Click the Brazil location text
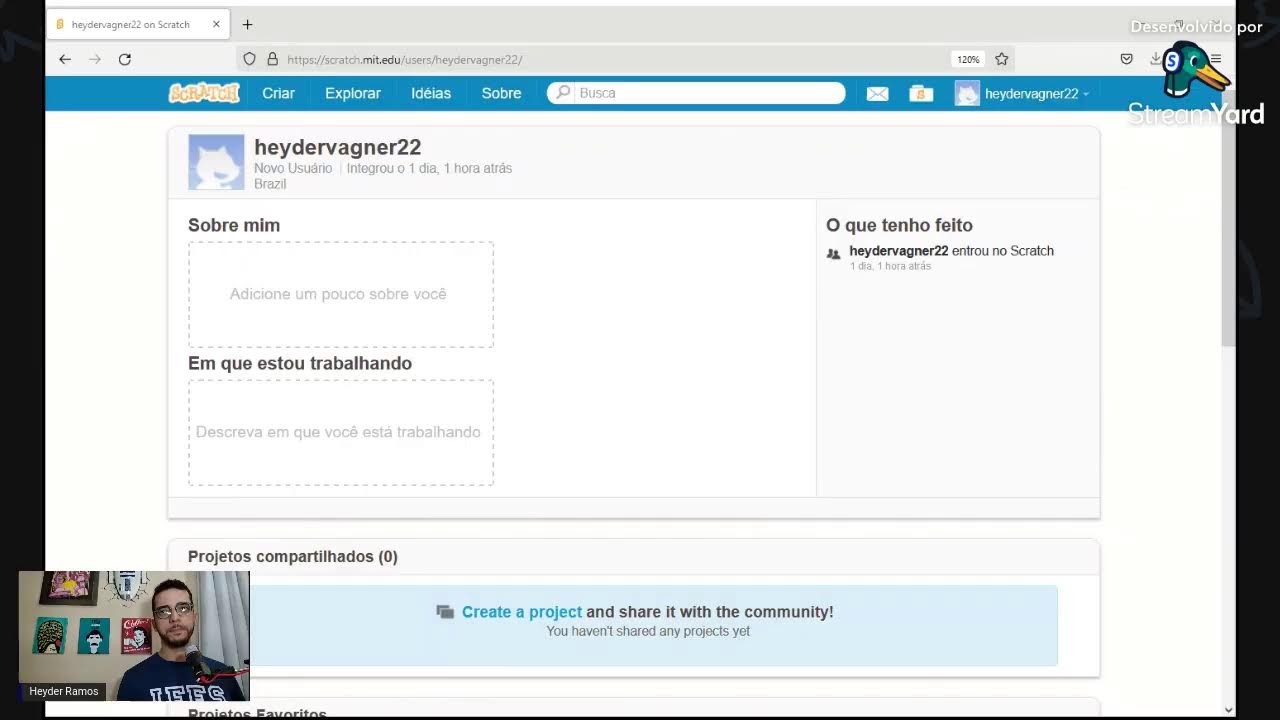1280x720 pixels. [x=270, y=184]
